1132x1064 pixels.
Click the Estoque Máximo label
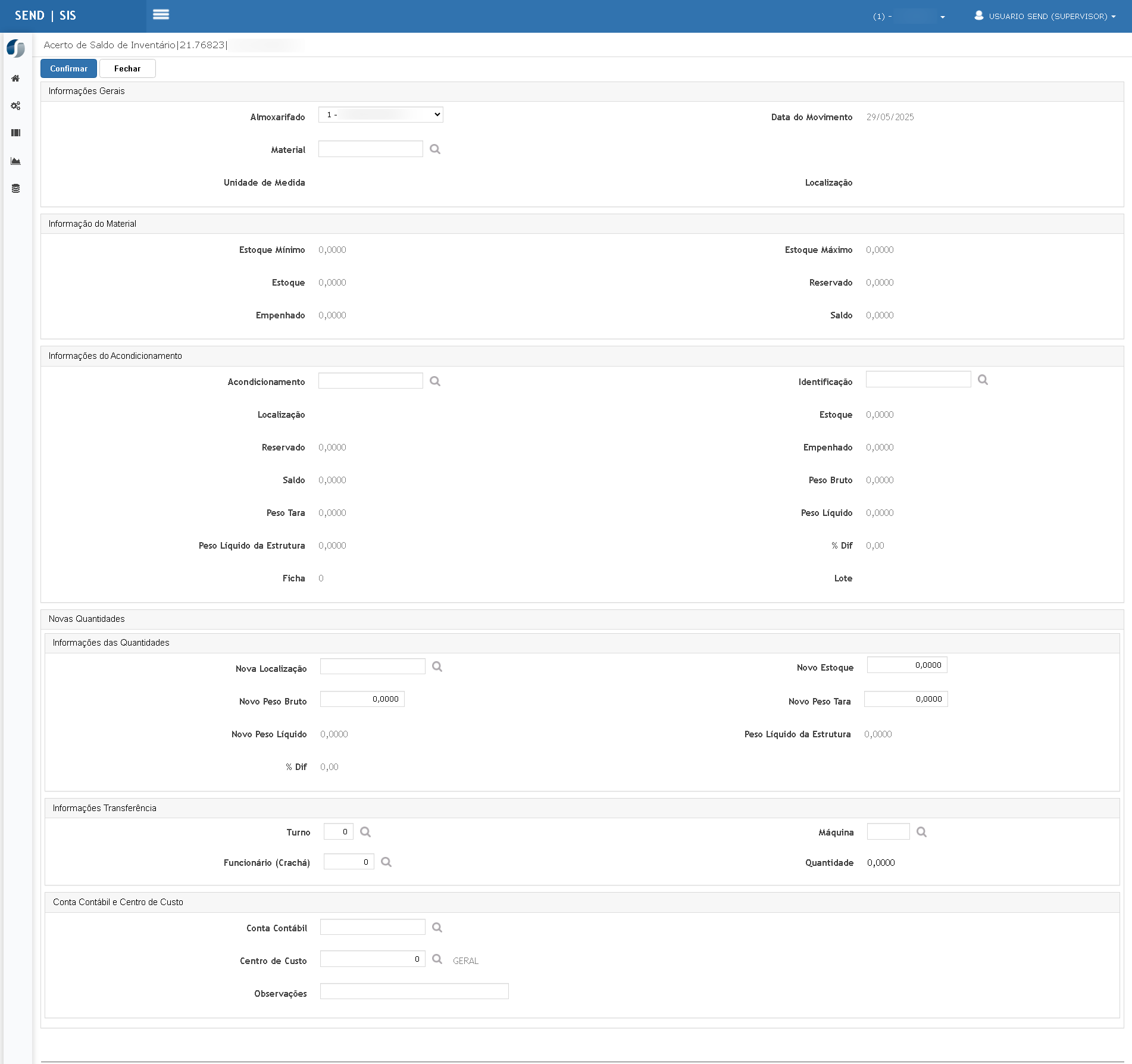pyautogui.click(x=818, y=250)
